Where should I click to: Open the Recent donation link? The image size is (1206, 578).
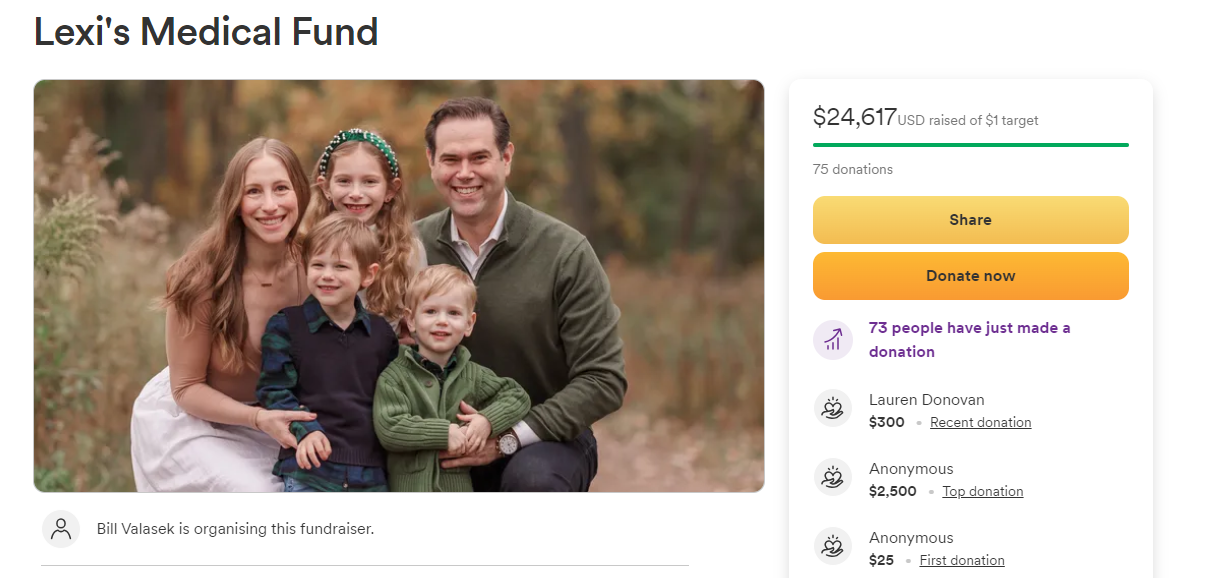coord(980,423)
